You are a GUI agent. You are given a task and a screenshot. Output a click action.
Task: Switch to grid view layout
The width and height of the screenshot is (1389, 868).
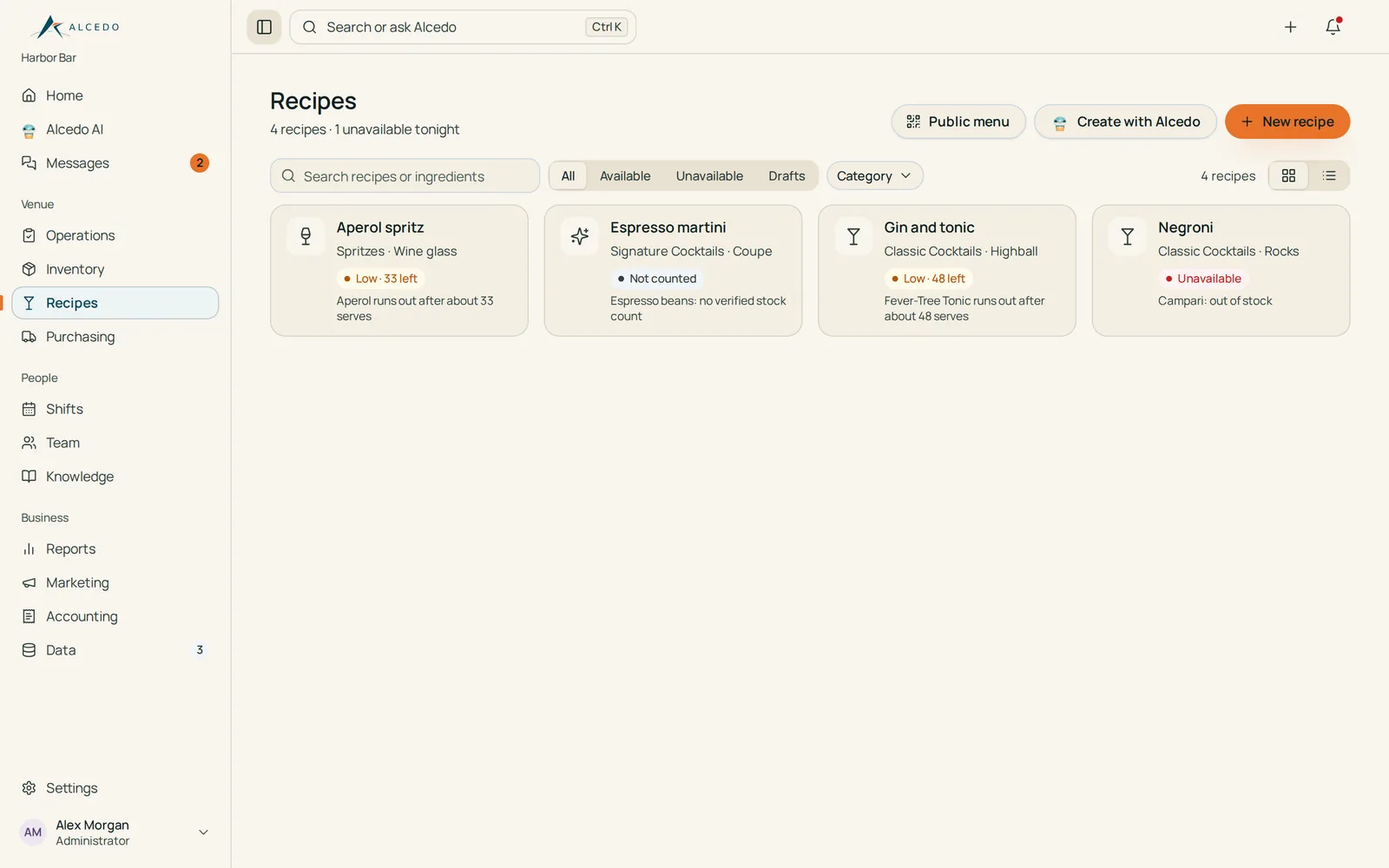click(1288, 175)
